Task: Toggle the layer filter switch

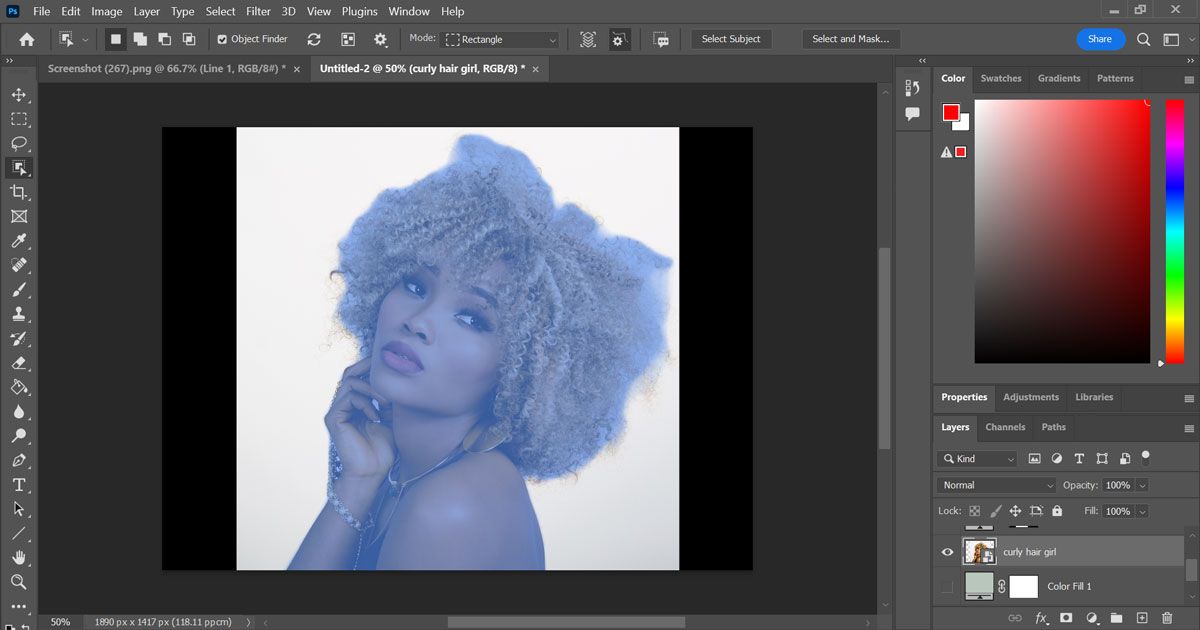Action: (x=1146, y=457)
